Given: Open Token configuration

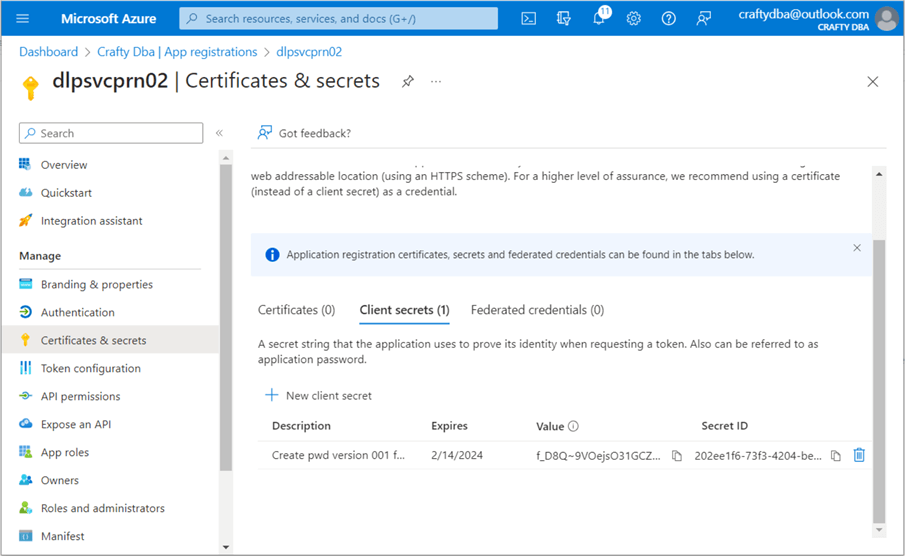Looking at the screenshot, I should point(91,368).
